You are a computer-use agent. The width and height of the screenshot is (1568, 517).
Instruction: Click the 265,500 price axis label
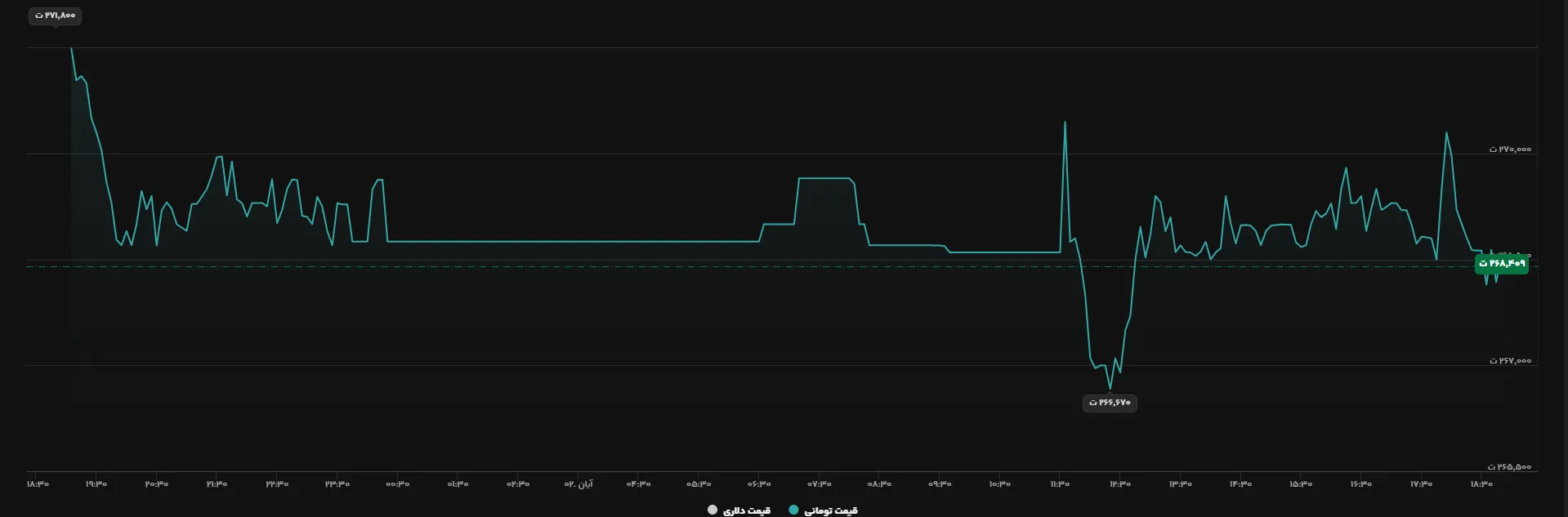click(1510, 467)
